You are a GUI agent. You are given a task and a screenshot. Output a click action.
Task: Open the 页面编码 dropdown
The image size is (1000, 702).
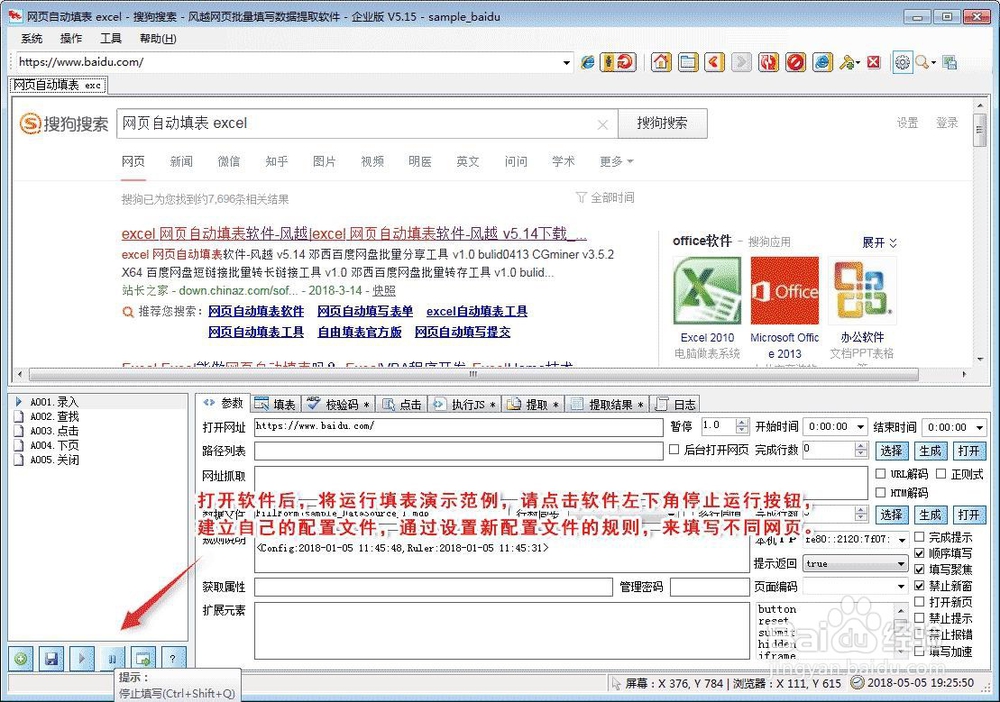pyautogui.click(x=901, y=586)
